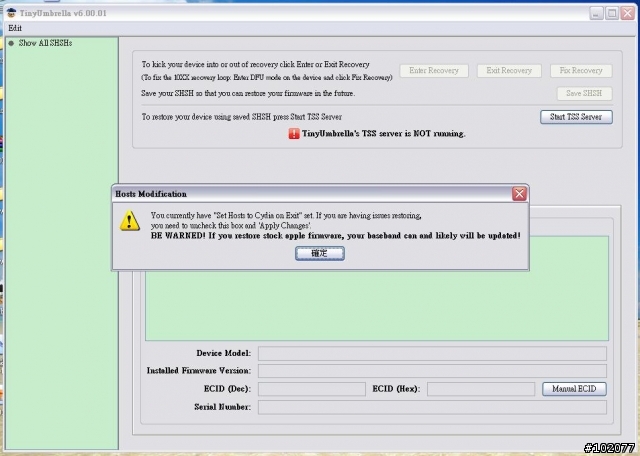Image resolution: width=640 pixels, height=456 pixels.
Task: Focus the Installed Firmware Version field
Action: pos(432,371)
